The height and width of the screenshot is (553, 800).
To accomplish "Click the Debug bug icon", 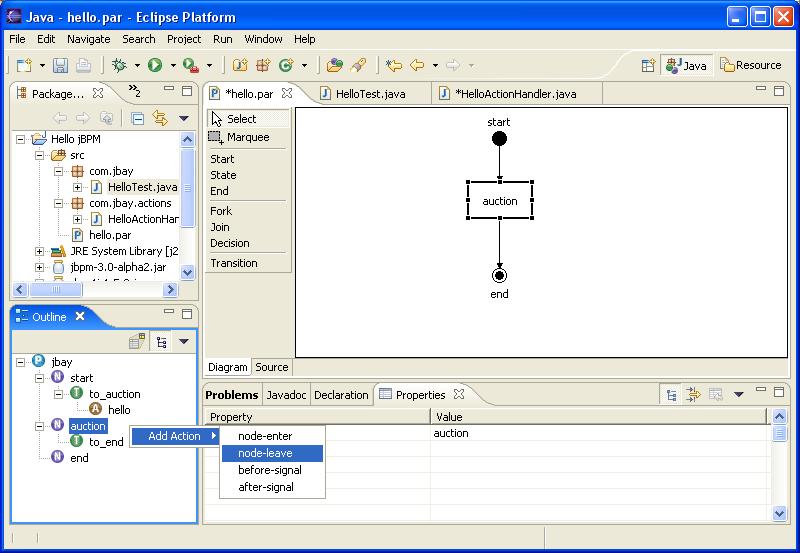I will [x=119, y=65].
